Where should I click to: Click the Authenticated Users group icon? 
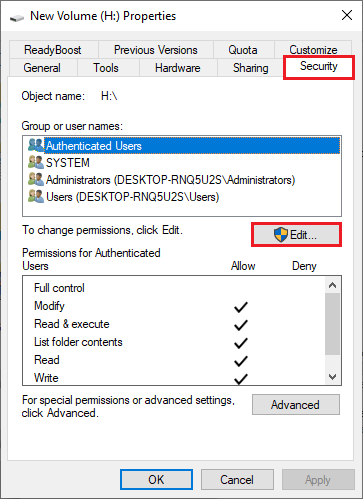tap(36, 145)
